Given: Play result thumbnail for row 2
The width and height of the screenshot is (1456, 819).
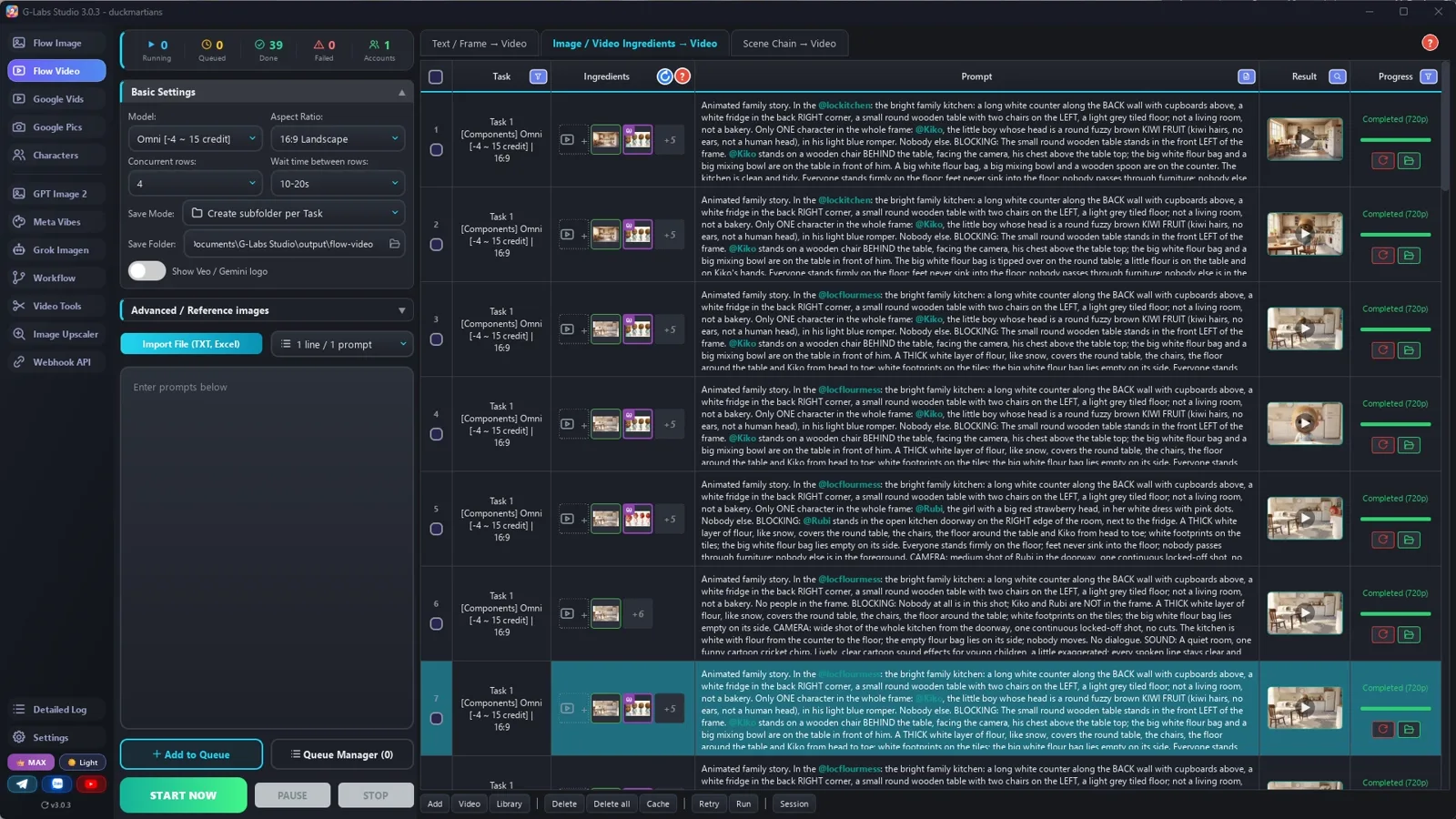Looking at the screenshot, I should 1304,234.
